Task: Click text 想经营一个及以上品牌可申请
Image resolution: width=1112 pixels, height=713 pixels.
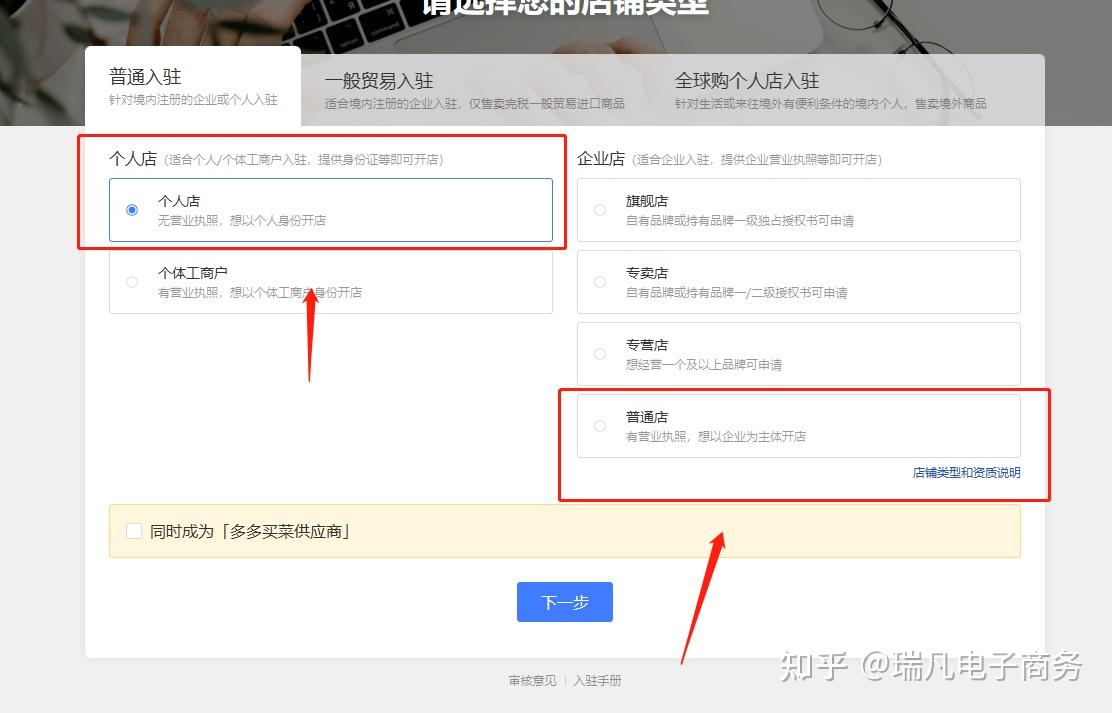Action: pos(704,365)
